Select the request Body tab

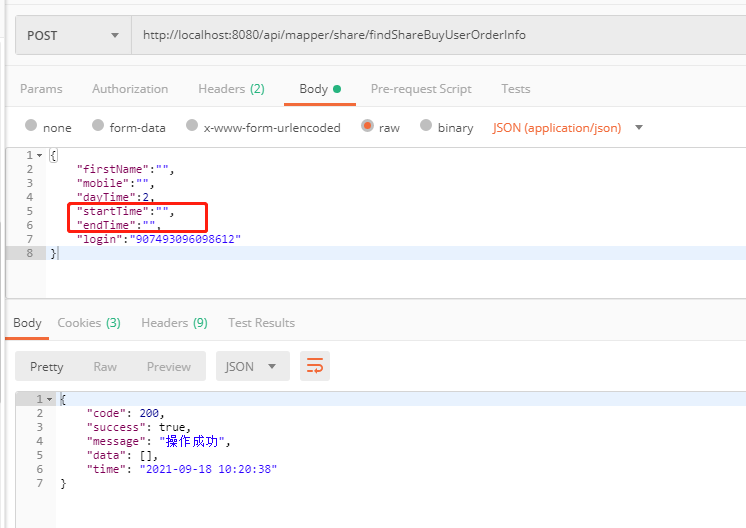click(x=320, y=89)
